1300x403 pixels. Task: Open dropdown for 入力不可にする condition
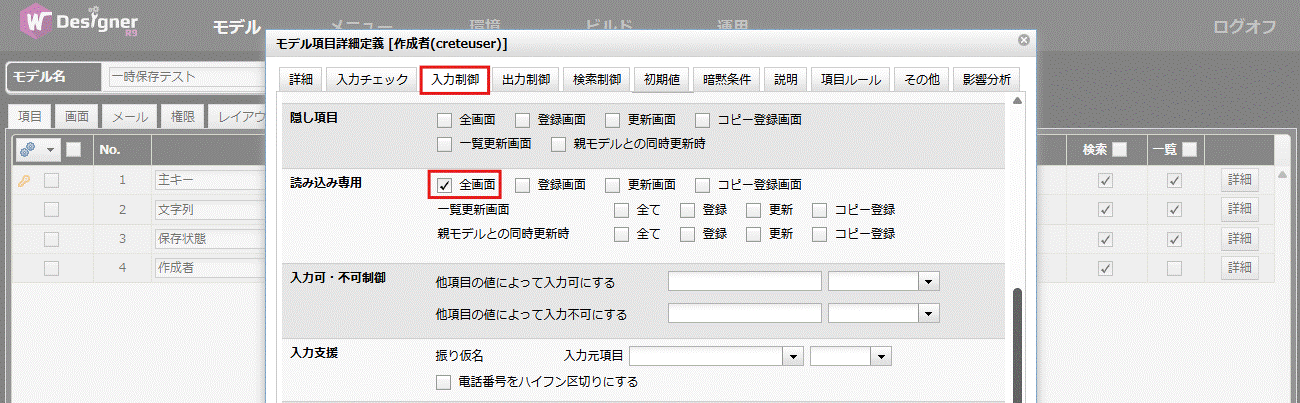930,314
